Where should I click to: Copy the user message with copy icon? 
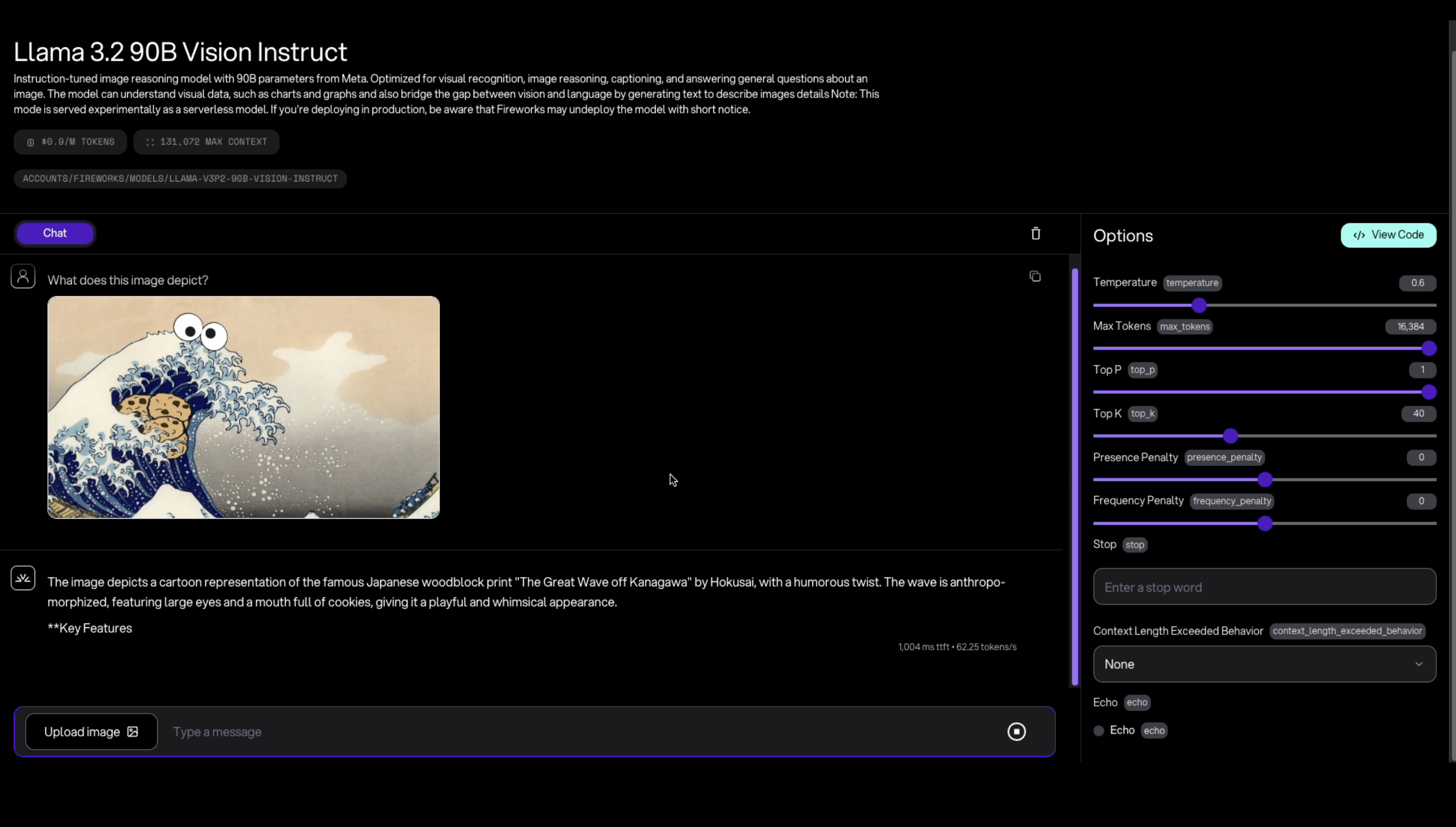(x=1035, y=276)
